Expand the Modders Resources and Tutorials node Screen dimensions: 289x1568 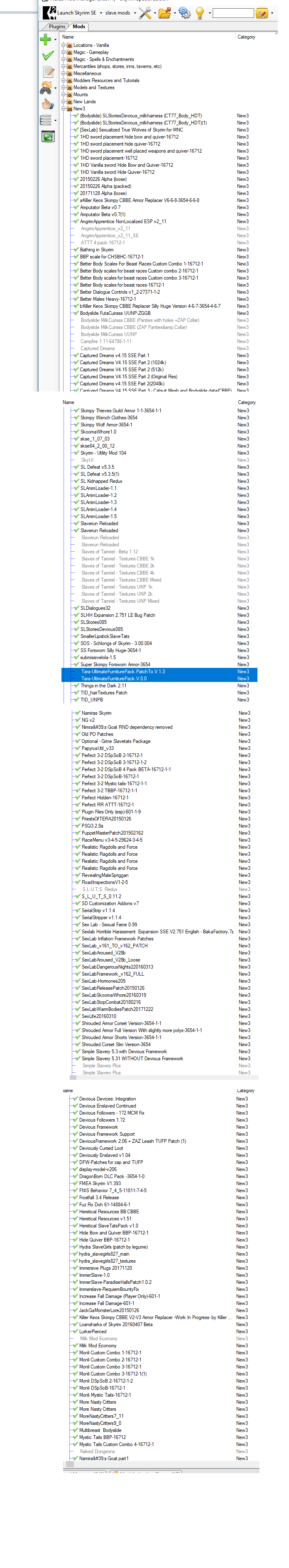click(64, 80)
